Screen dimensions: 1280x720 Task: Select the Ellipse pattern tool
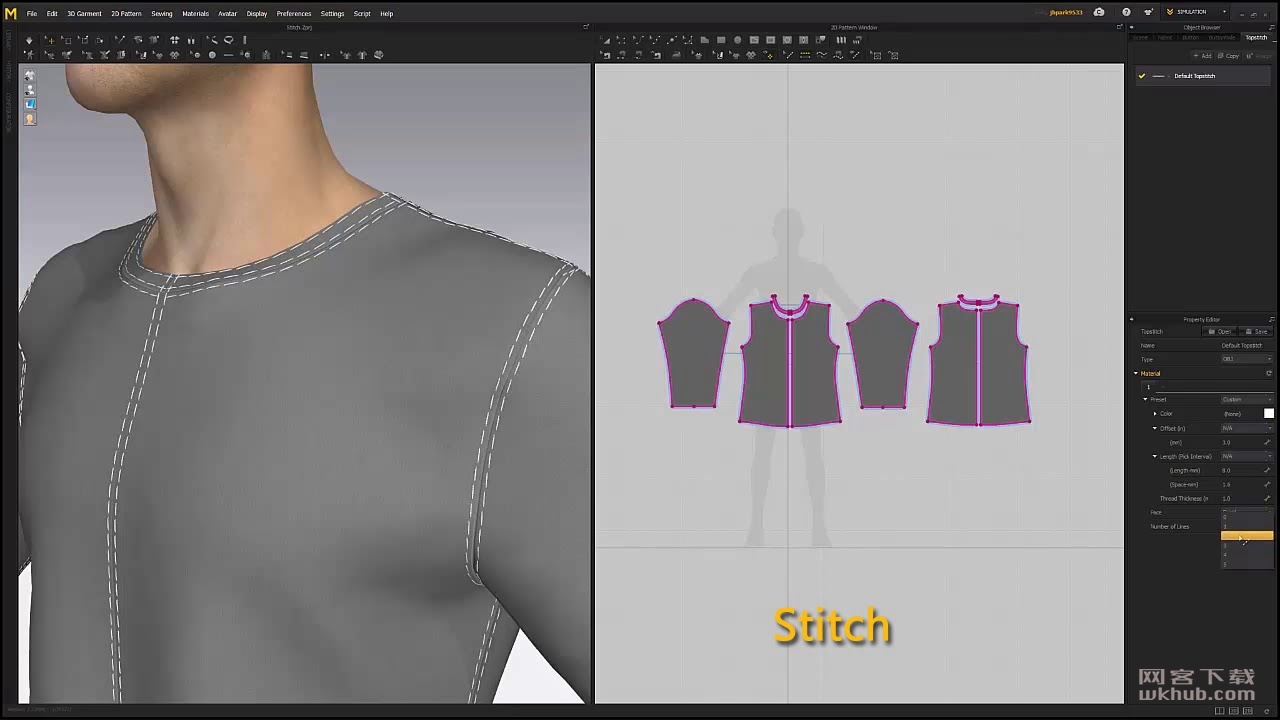tap(737, 40)
